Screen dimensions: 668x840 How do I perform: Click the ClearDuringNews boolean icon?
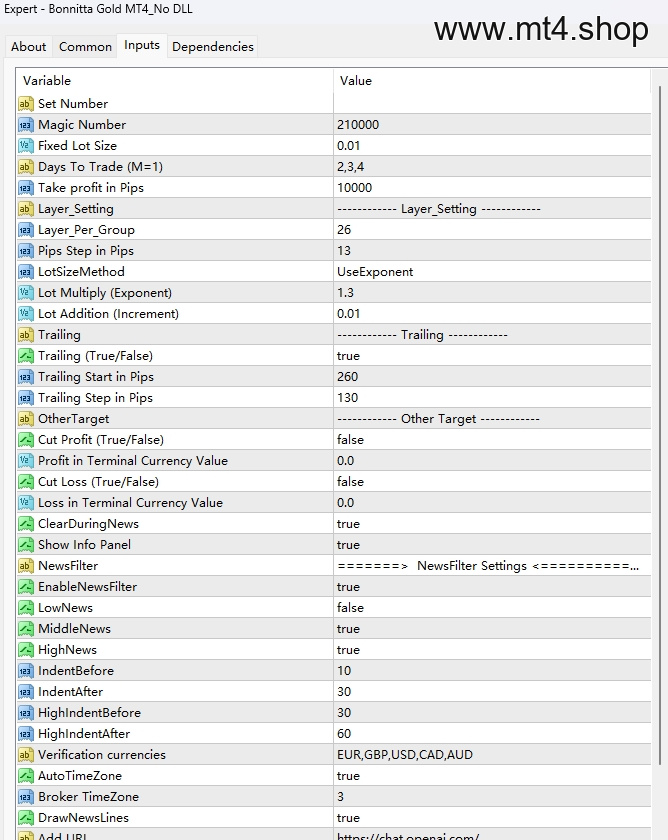click(26, 523)
